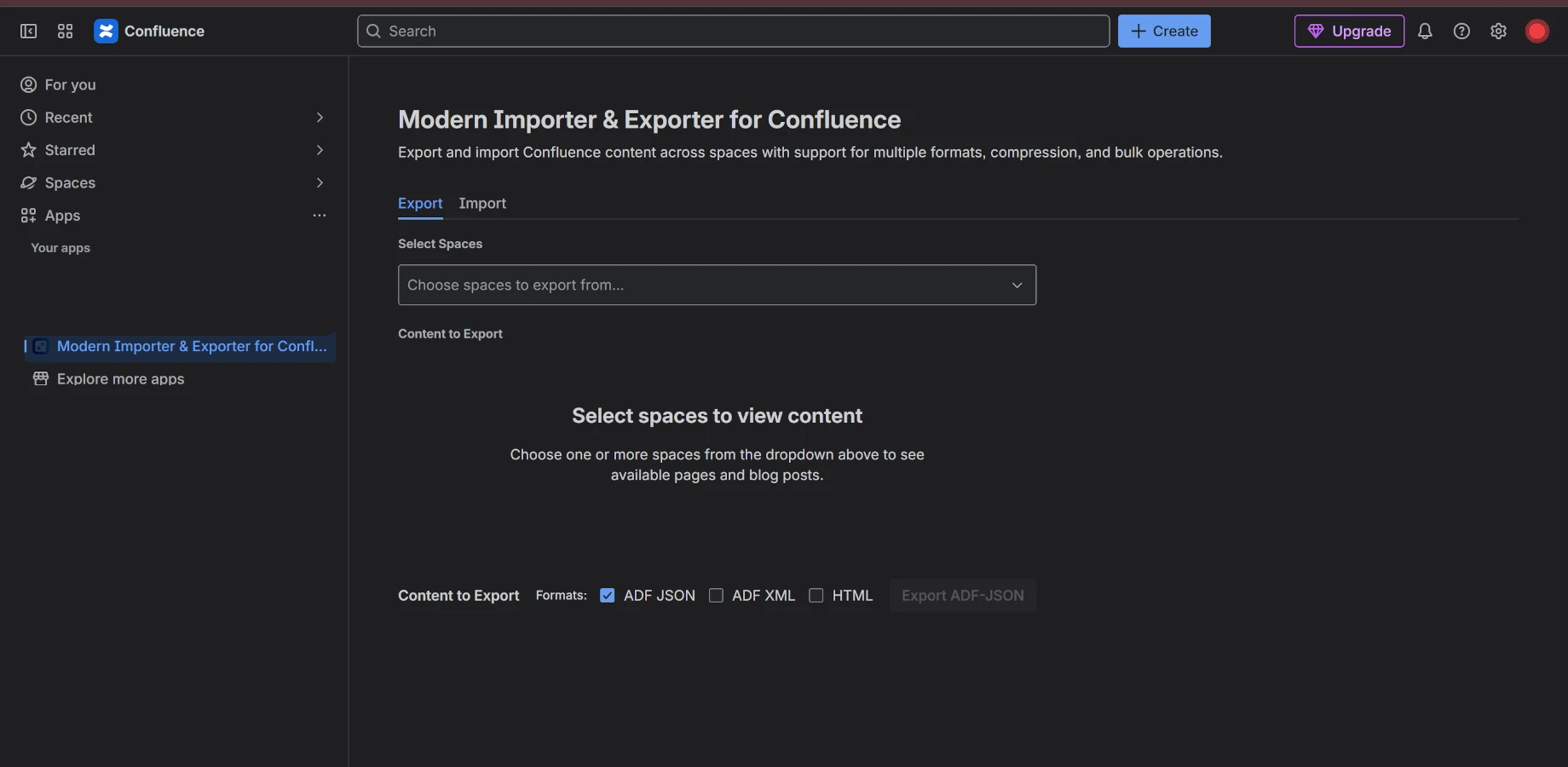Click the search field in the top bar
This screenshot has width=1568, height=767.
pos(733,31)
